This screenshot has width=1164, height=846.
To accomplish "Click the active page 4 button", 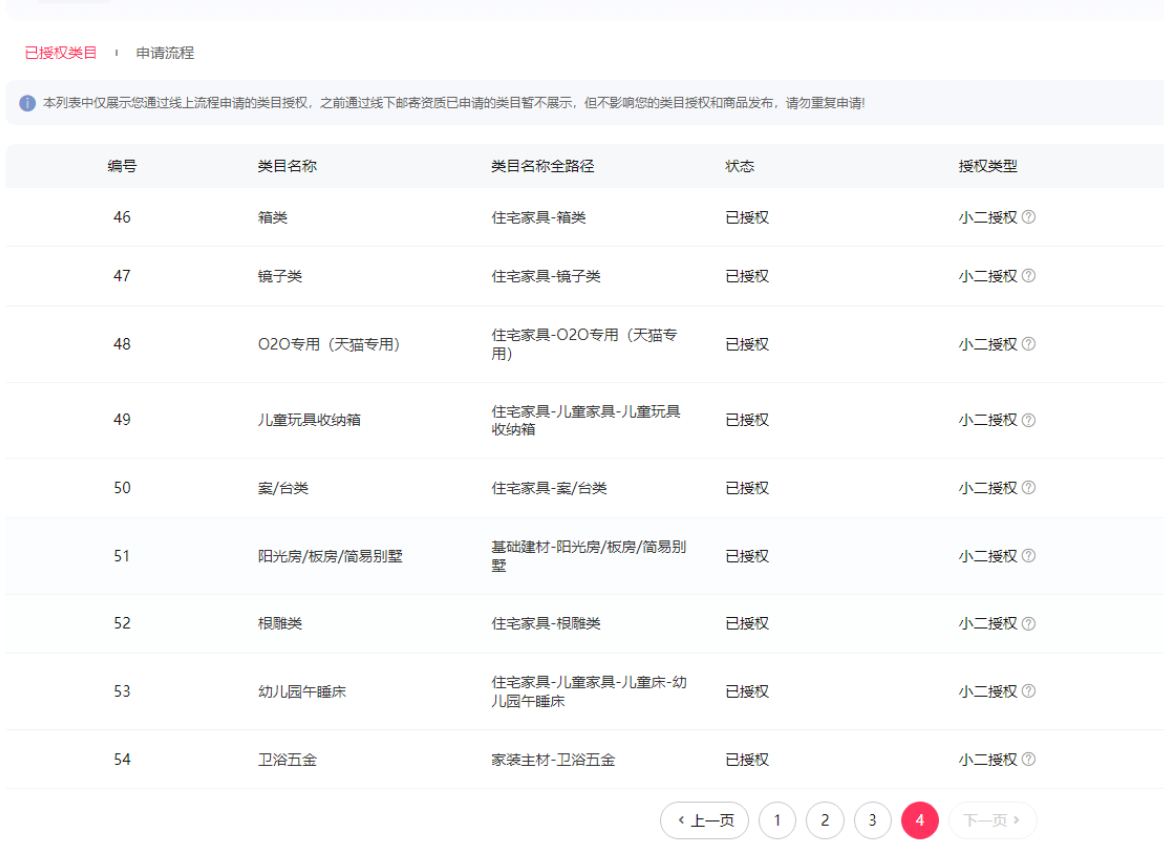I will pos(920,820).
